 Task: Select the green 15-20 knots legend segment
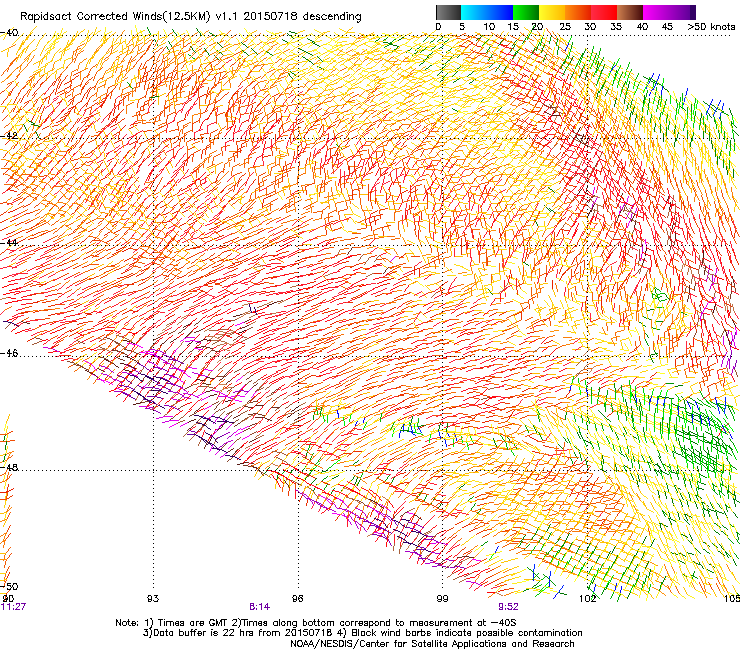click(526, 12)
